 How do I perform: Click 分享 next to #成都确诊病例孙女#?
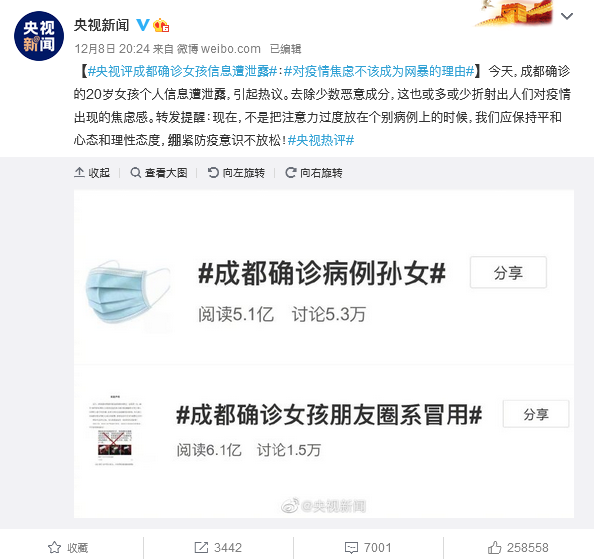508,272
